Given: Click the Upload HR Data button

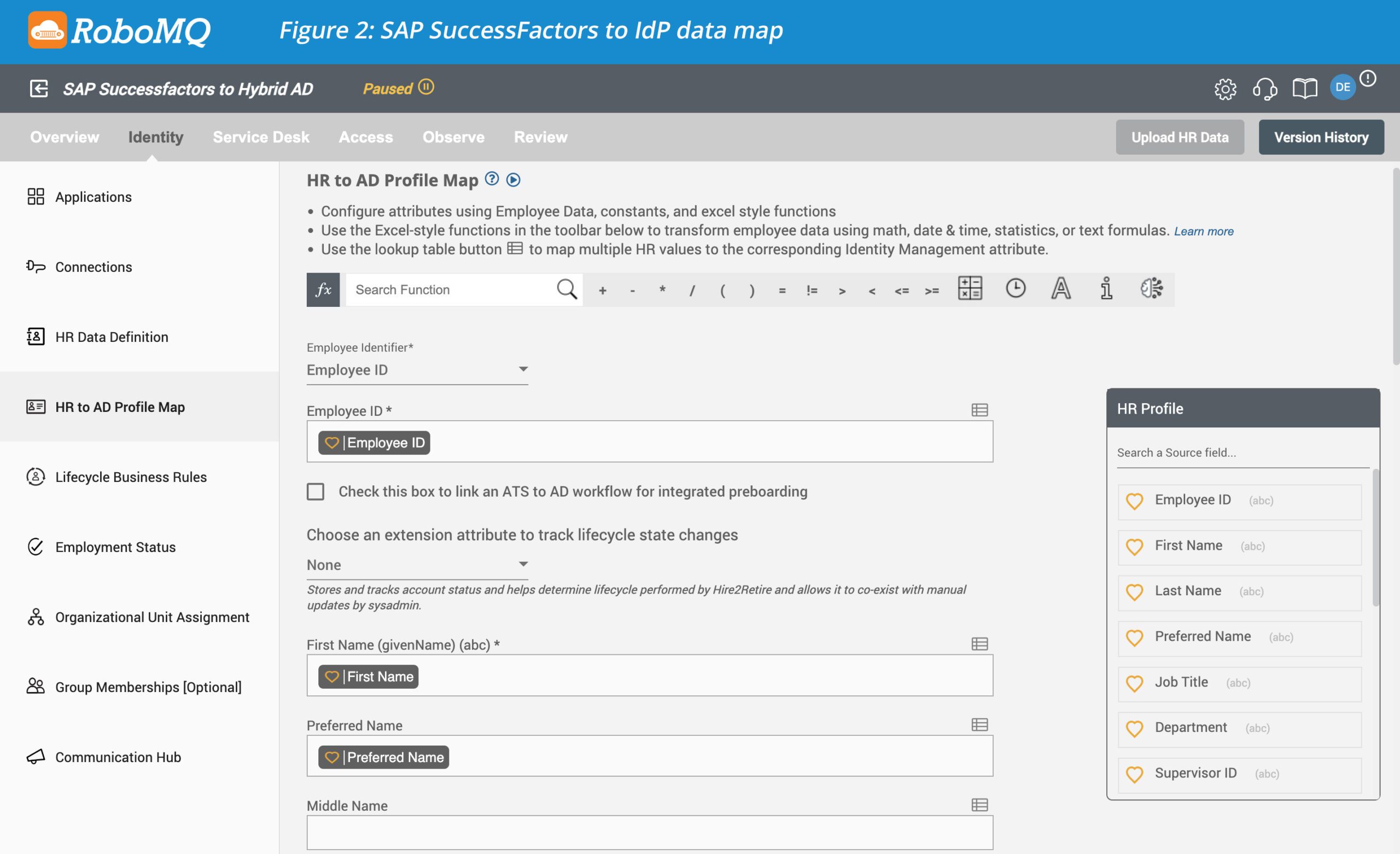Looking at the screenshot, I should (x=1179, y=137).
